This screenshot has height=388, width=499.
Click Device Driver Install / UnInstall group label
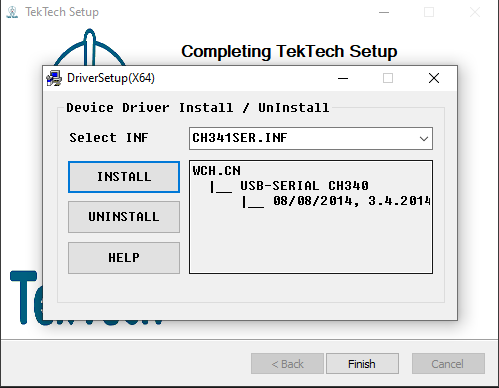(198, 108)
